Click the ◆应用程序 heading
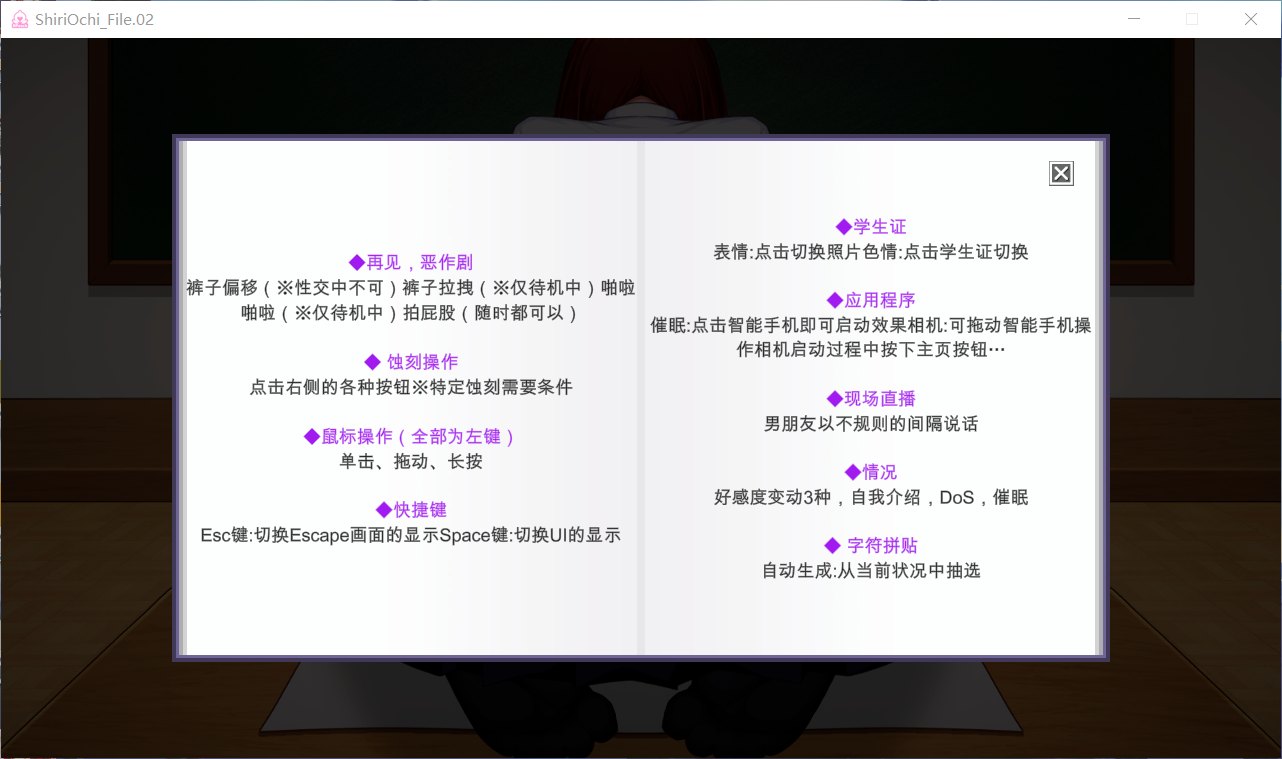The height and width of the screenshot is (759, 1282). [871, 299]
